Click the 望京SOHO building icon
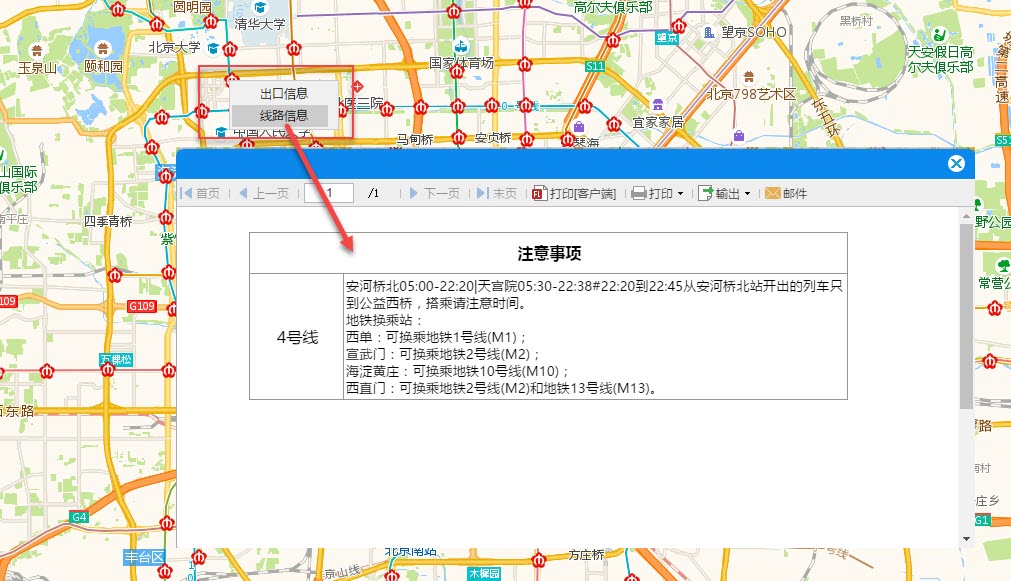The image size is (1011, 581). point(709,32)
